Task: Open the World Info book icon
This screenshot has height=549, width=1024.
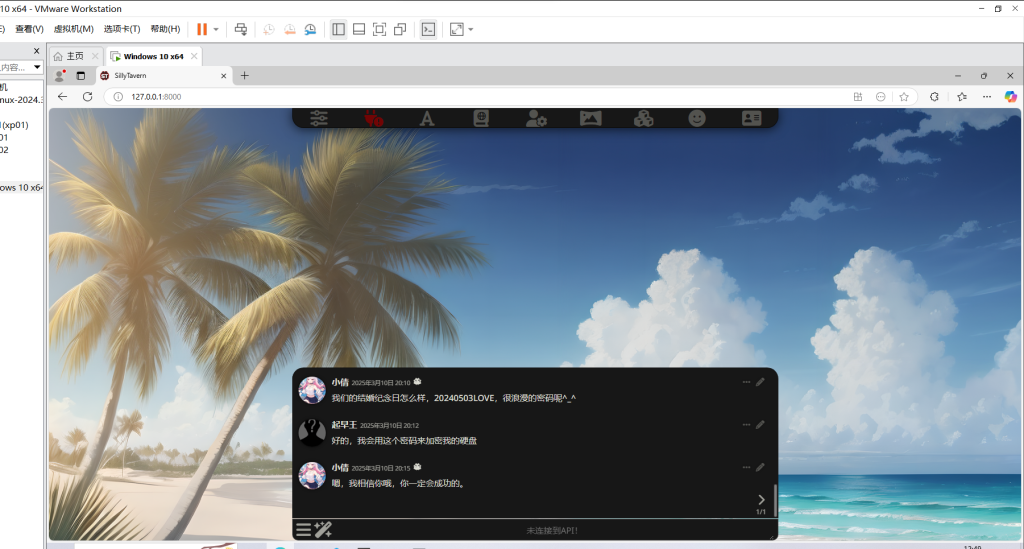Action: coord(481,118)
